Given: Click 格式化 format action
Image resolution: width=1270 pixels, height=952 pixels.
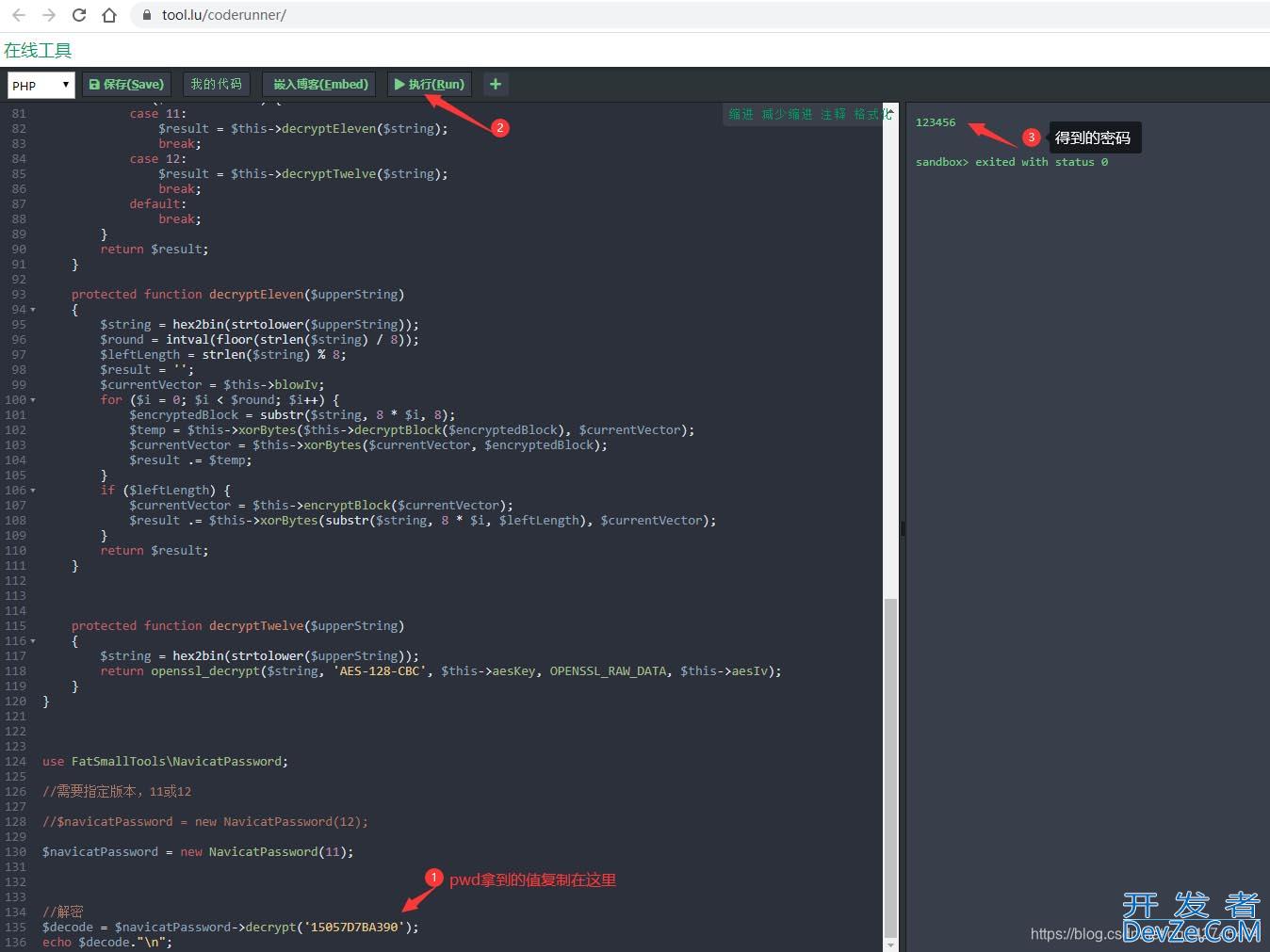Looking at the screenshot, I should [872, 114].
